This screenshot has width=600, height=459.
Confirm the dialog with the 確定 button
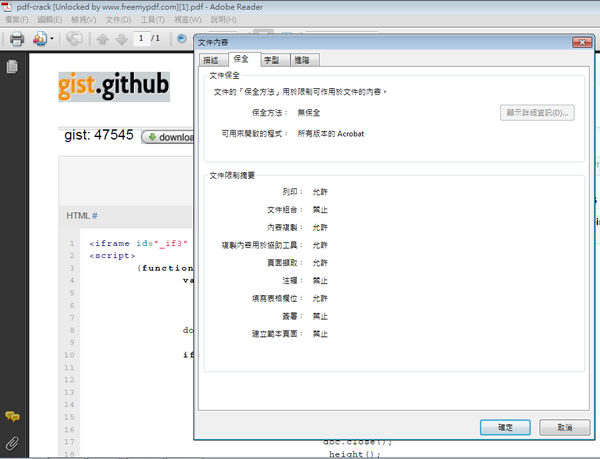click(505, 427)
